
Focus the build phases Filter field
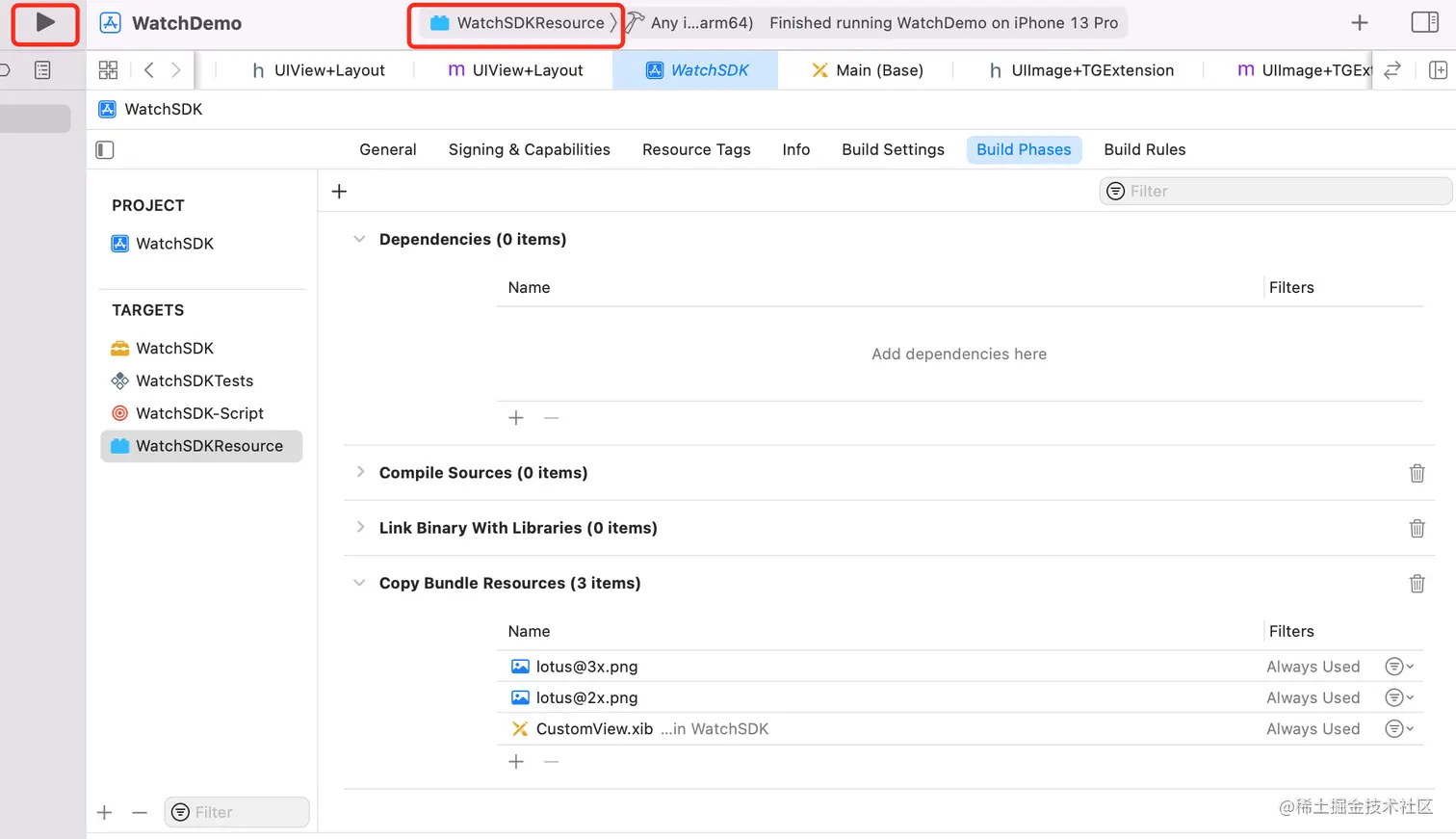(1275, 191)
